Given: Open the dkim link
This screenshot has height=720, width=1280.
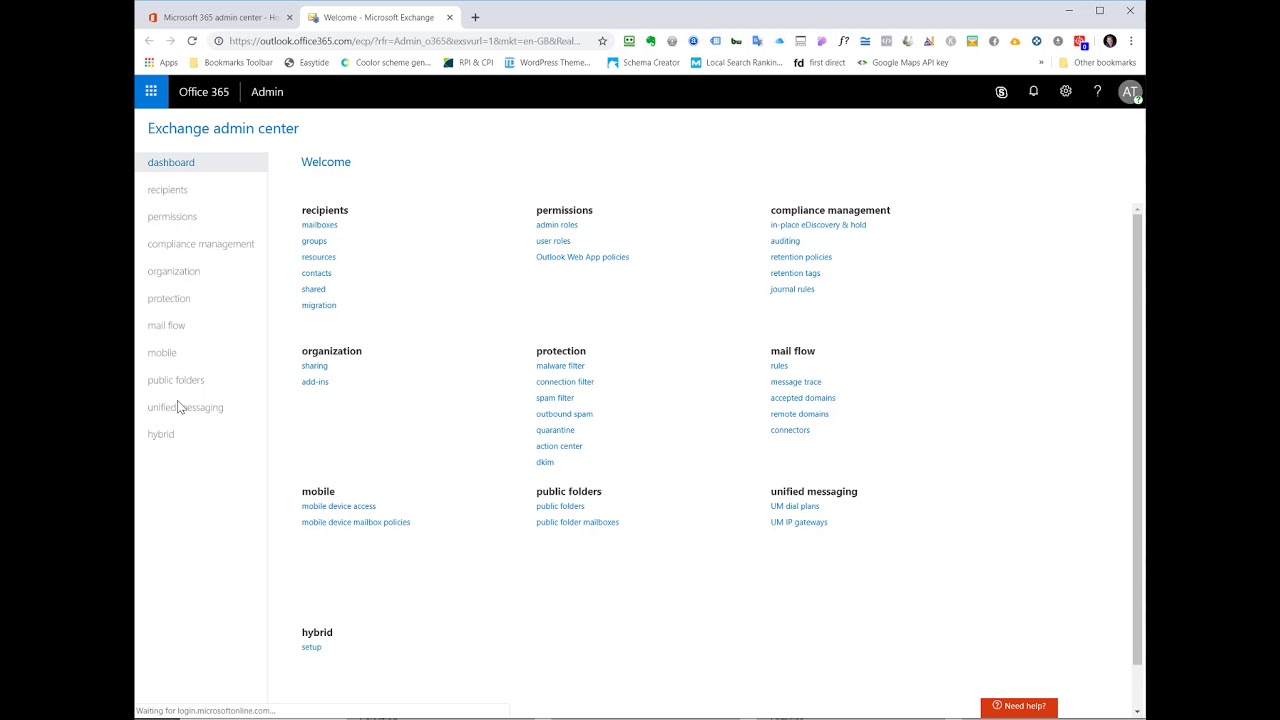Looking at the screenshot, I should pyautogui.click(x=545, y=462).
